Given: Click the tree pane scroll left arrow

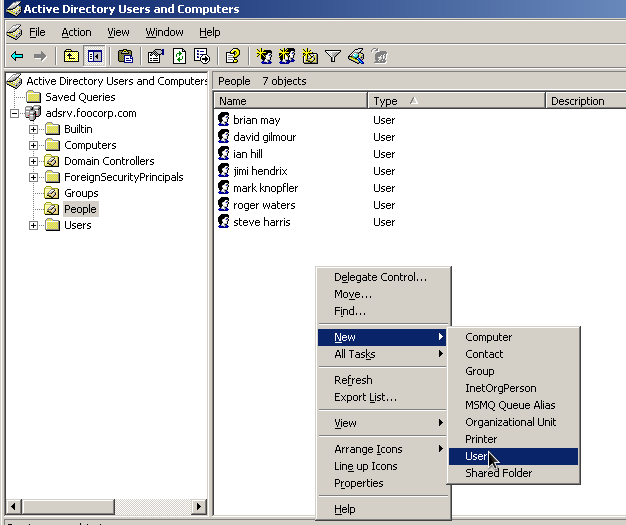Looking at the screenshot, I should (14, 507).
